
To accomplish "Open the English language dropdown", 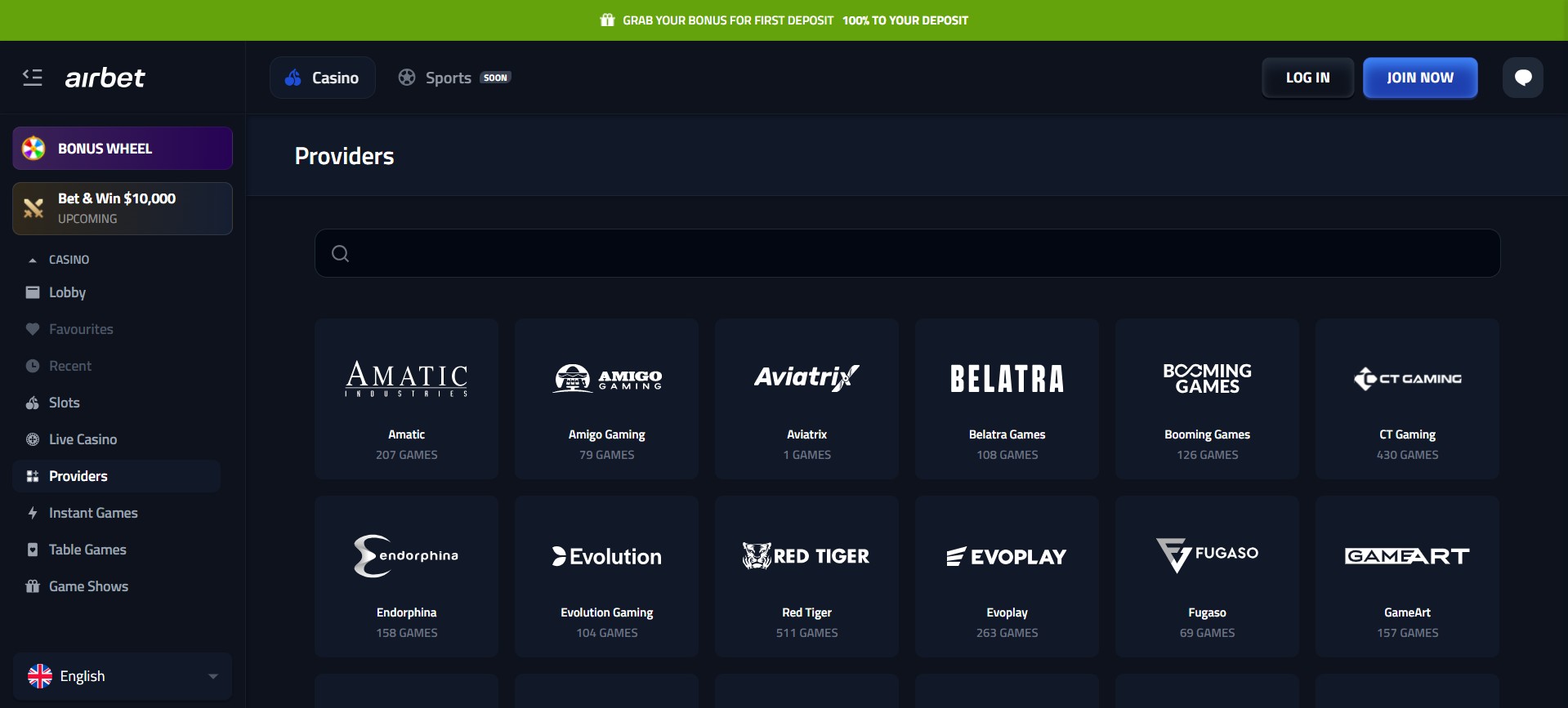I will (123, 676).
